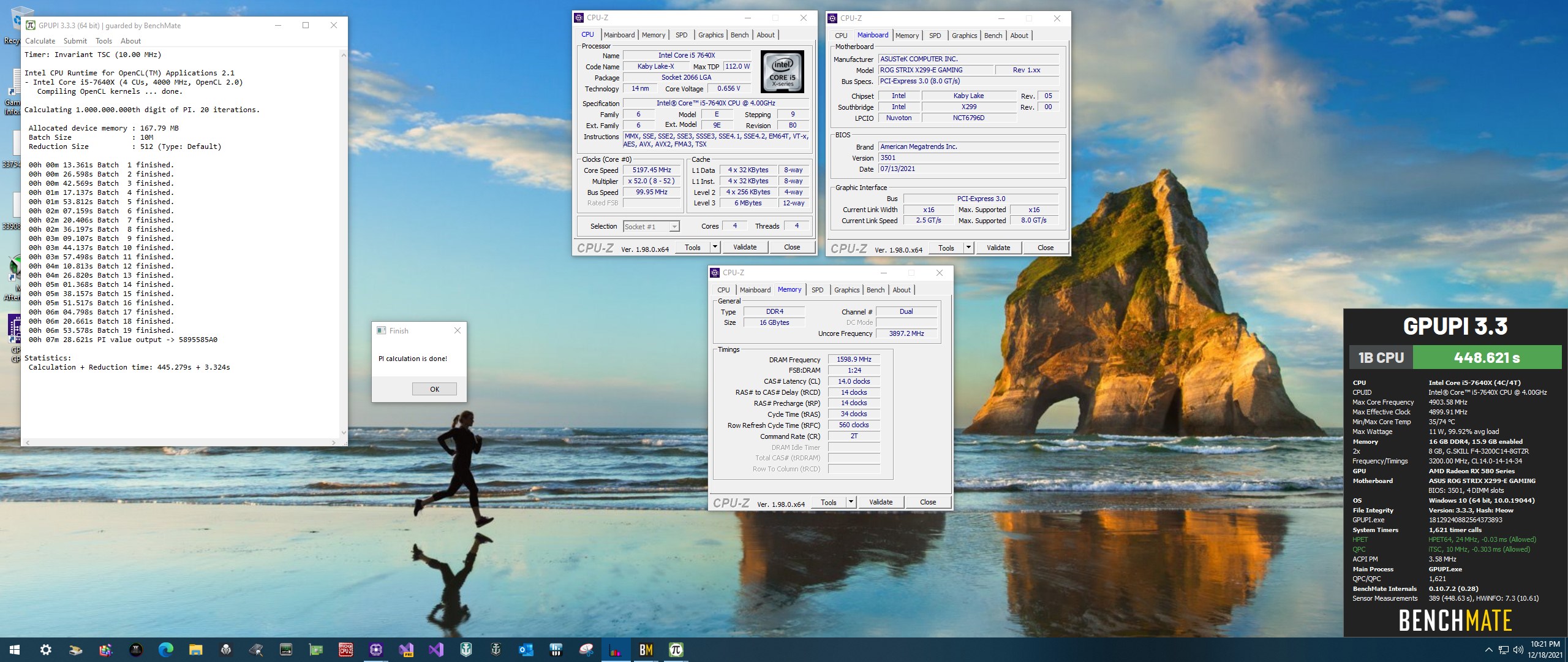Image resolution: width=1568 pixels, height=662 pixels.
Task: Click the line 'PI value output -> 5895585A0'
Action: point(123,340)
